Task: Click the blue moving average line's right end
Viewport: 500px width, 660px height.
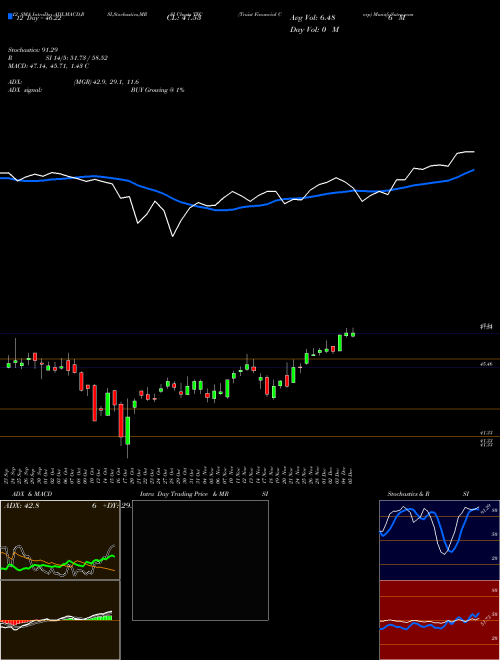Action: (473, 170)
